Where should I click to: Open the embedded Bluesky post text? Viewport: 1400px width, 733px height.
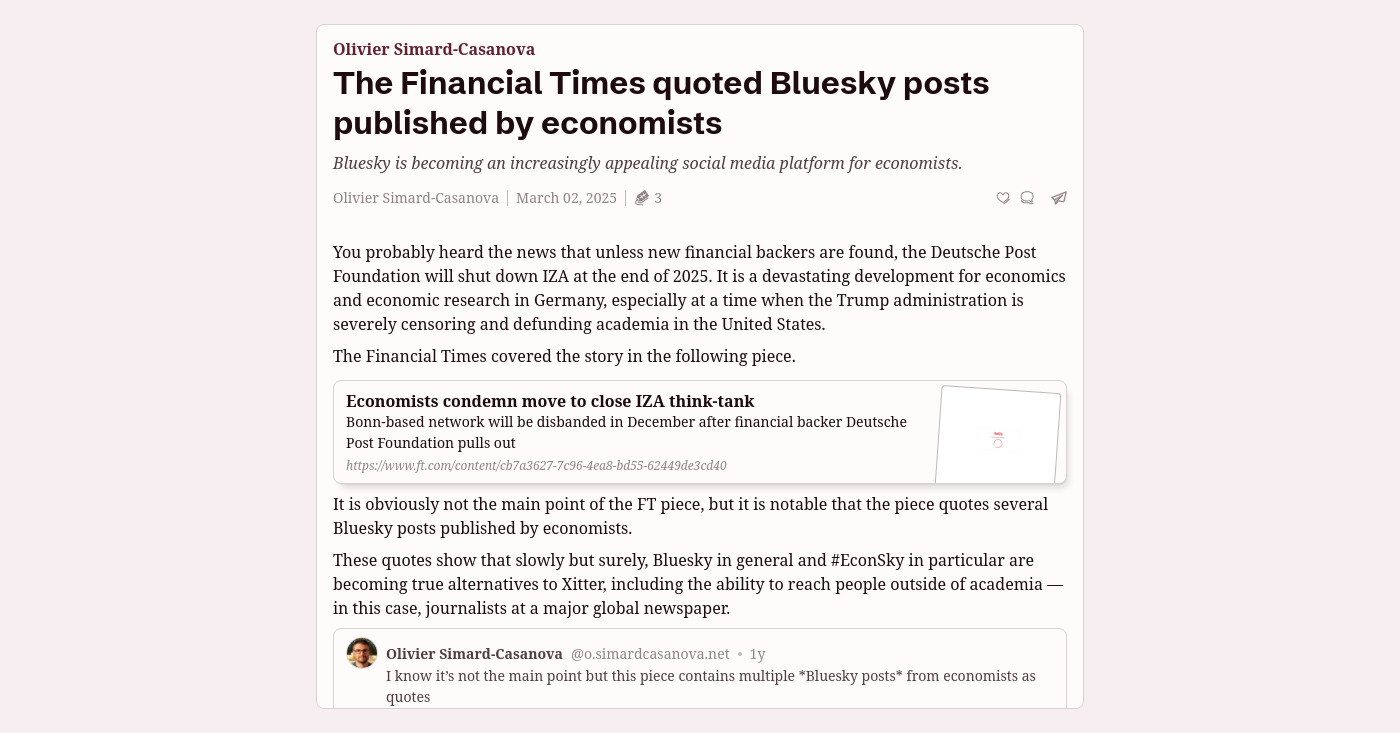pos(710,686)
